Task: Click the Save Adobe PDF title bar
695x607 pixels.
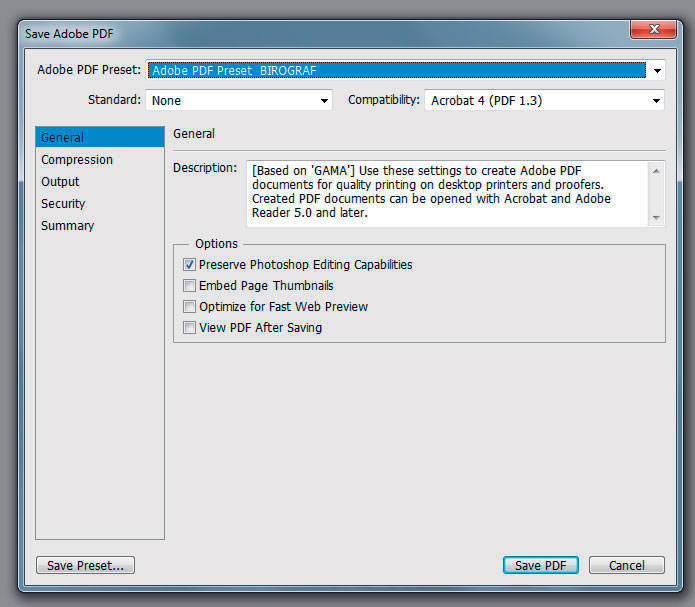Action: point(300,34)
